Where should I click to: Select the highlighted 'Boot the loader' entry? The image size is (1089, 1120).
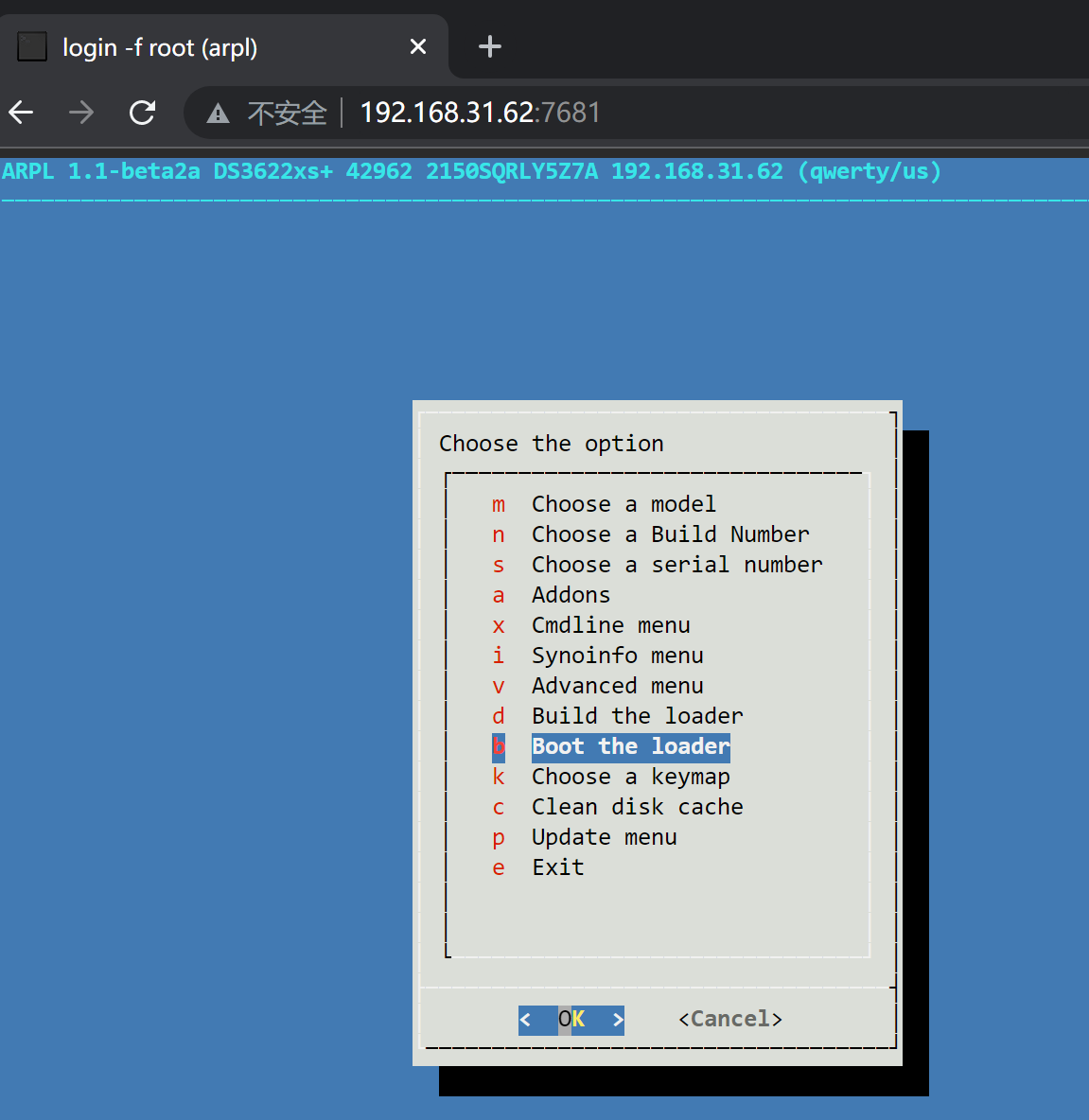[630, 746]
